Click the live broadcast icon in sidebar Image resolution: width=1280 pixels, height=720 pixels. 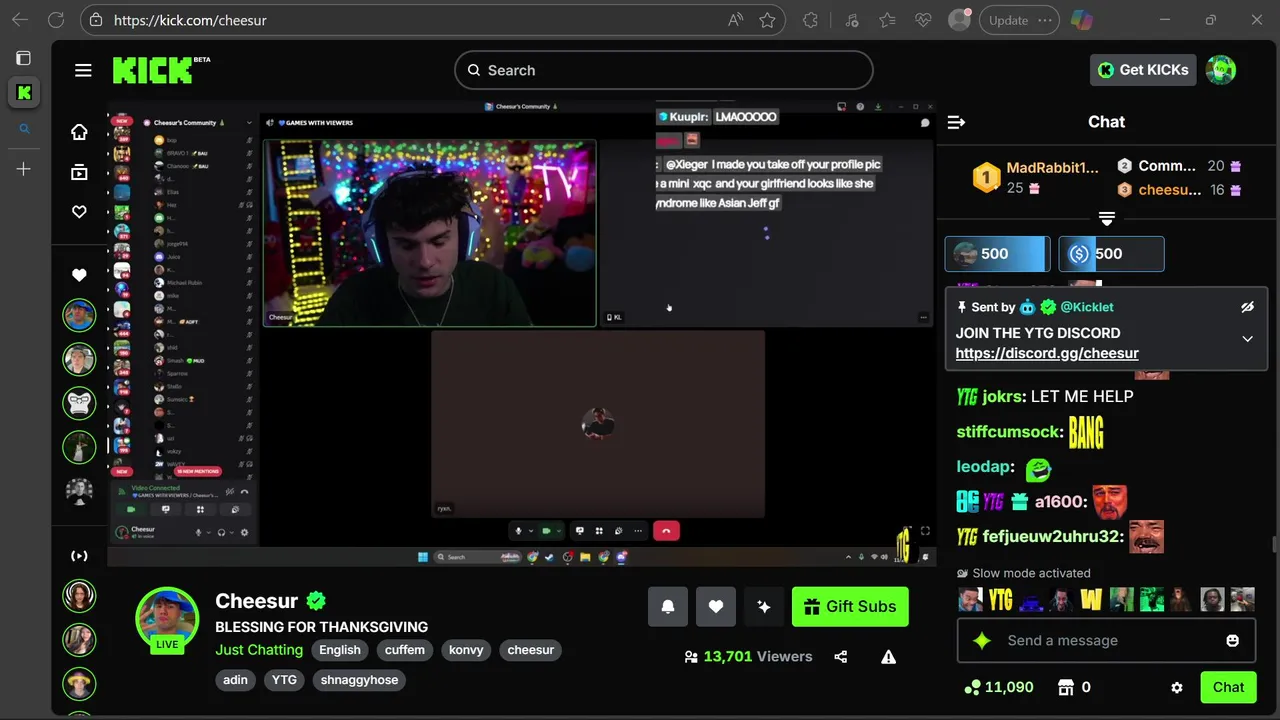point(79,556)
